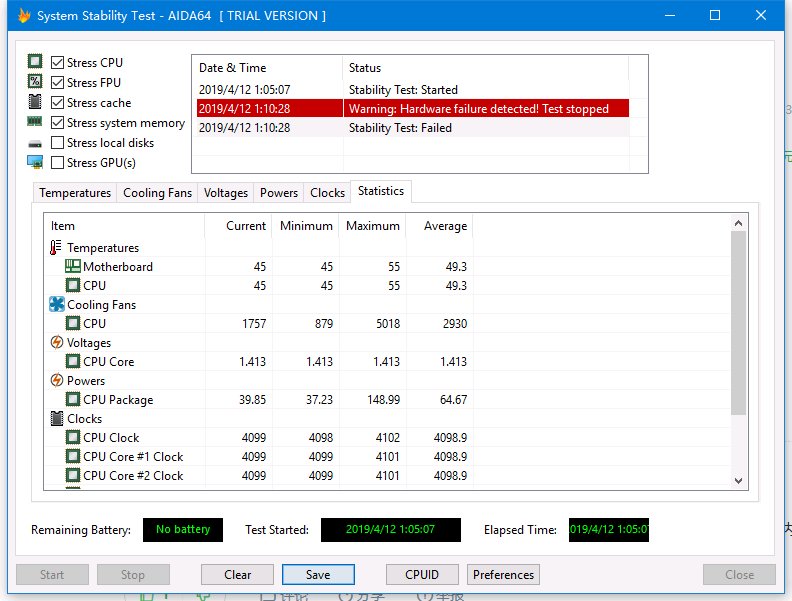Click the Maximum column header
792x601 pixels.
coord(373,226)
